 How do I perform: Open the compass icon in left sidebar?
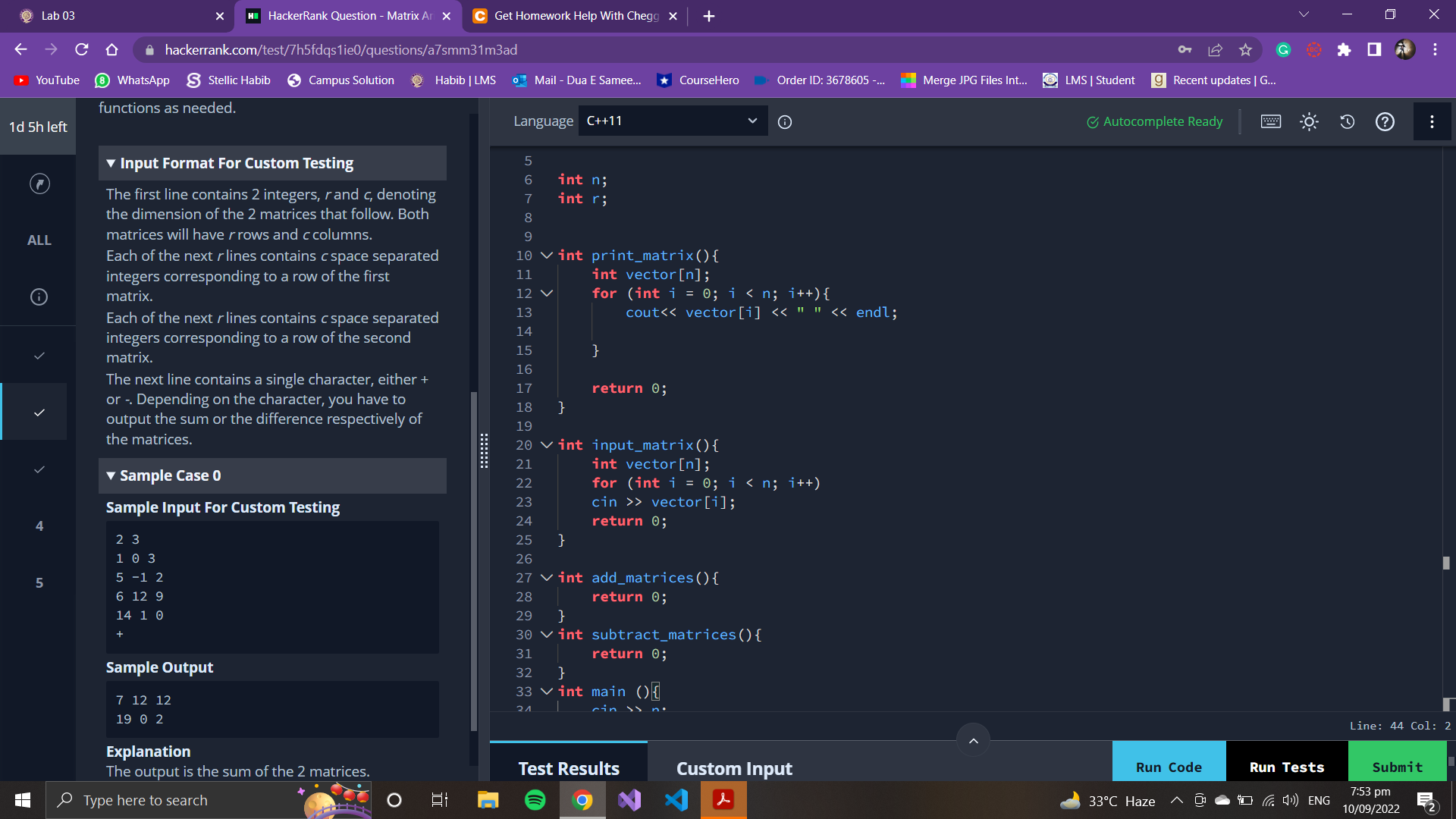39,184
